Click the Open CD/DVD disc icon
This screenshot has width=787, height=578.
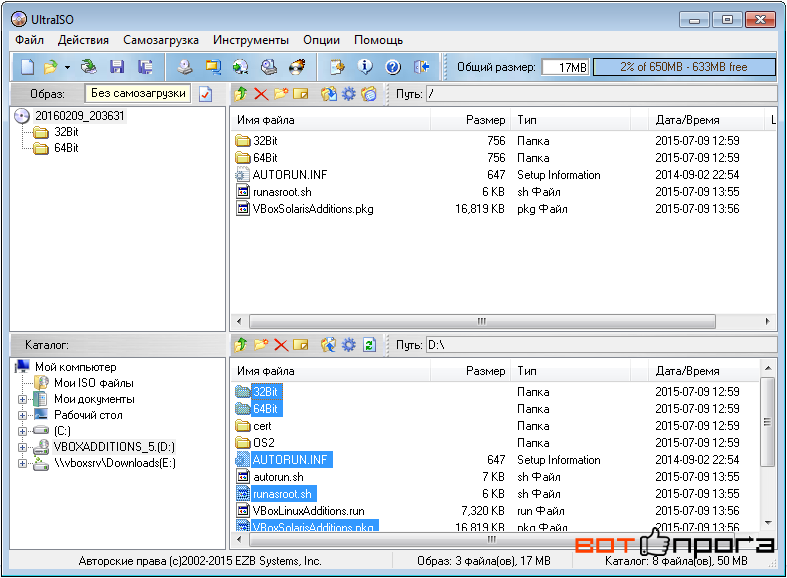pos(89,67)
